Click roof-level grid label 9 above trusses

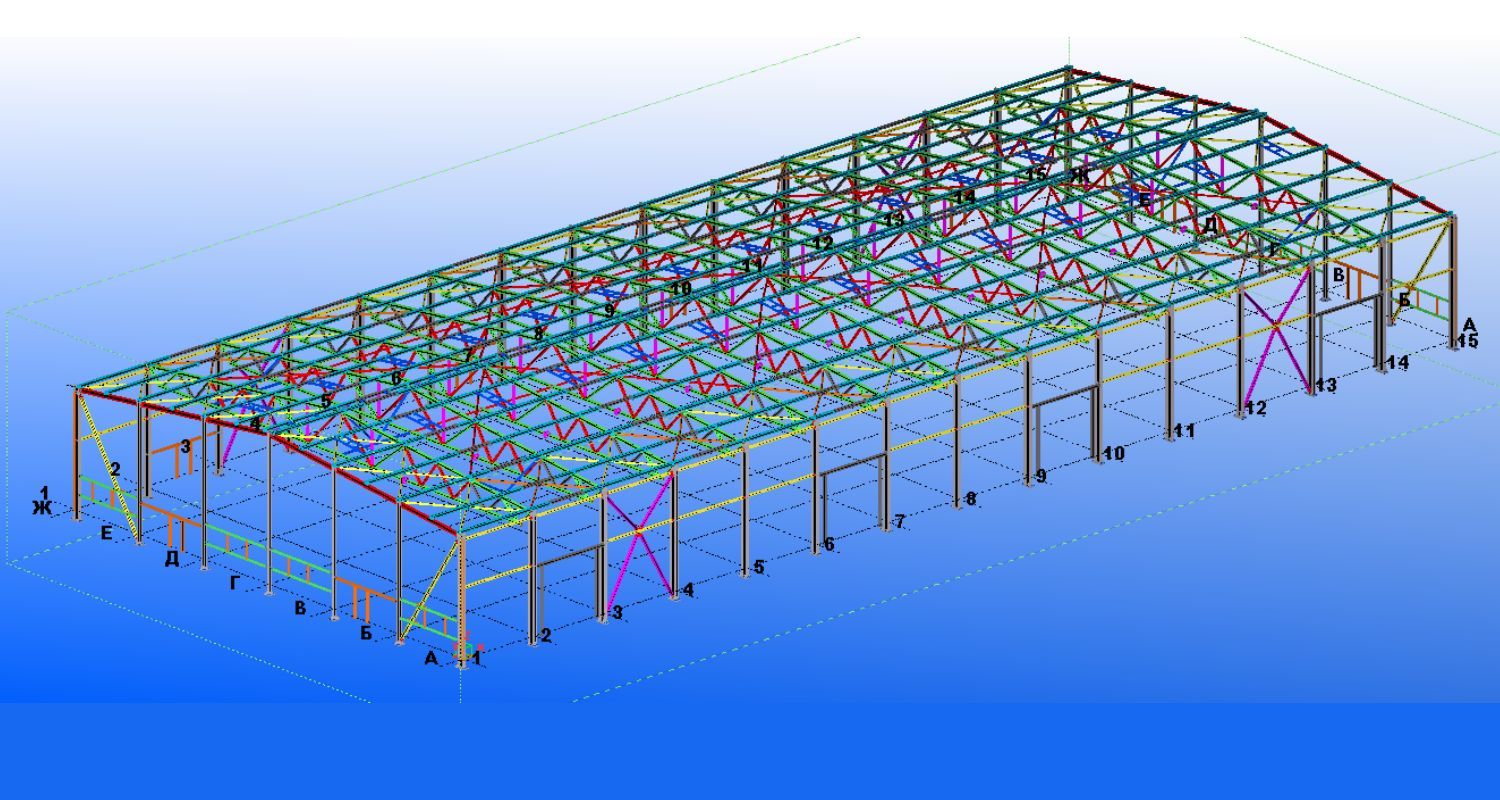click(x=610, y=311)
